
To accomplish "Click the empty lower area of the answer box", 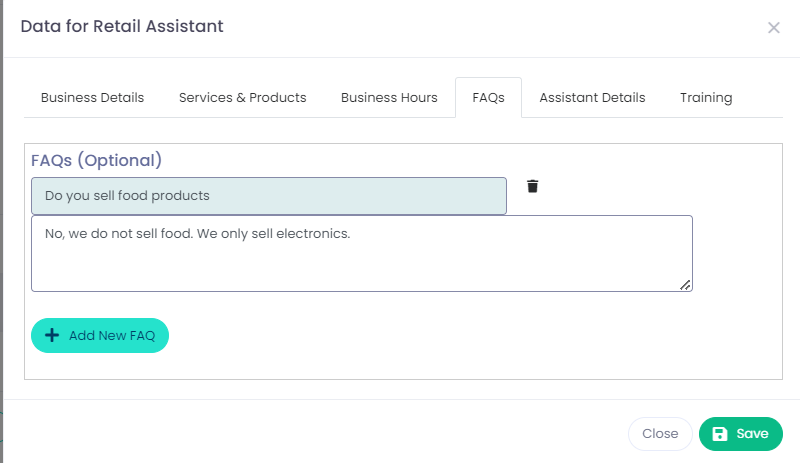I will point(360,270).
